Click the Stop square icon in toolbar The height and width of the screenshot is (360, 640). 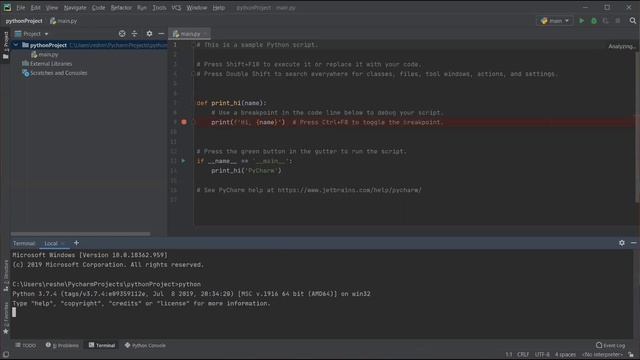[x=618, y=21]
